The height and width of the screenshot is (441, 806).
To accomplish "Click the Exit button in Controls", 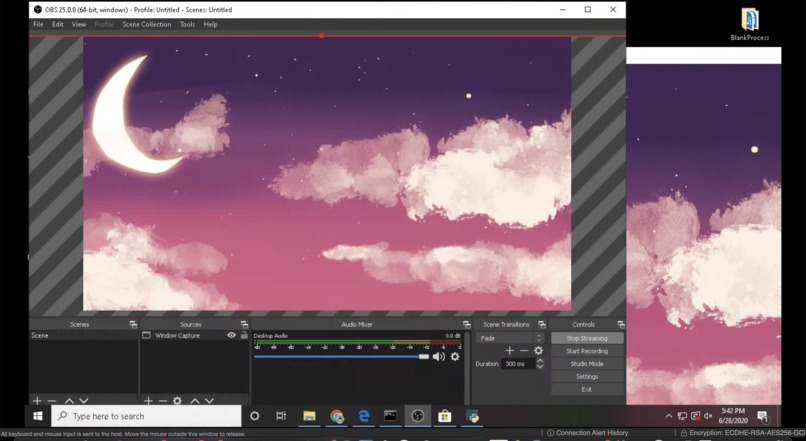I will [587, 390].
